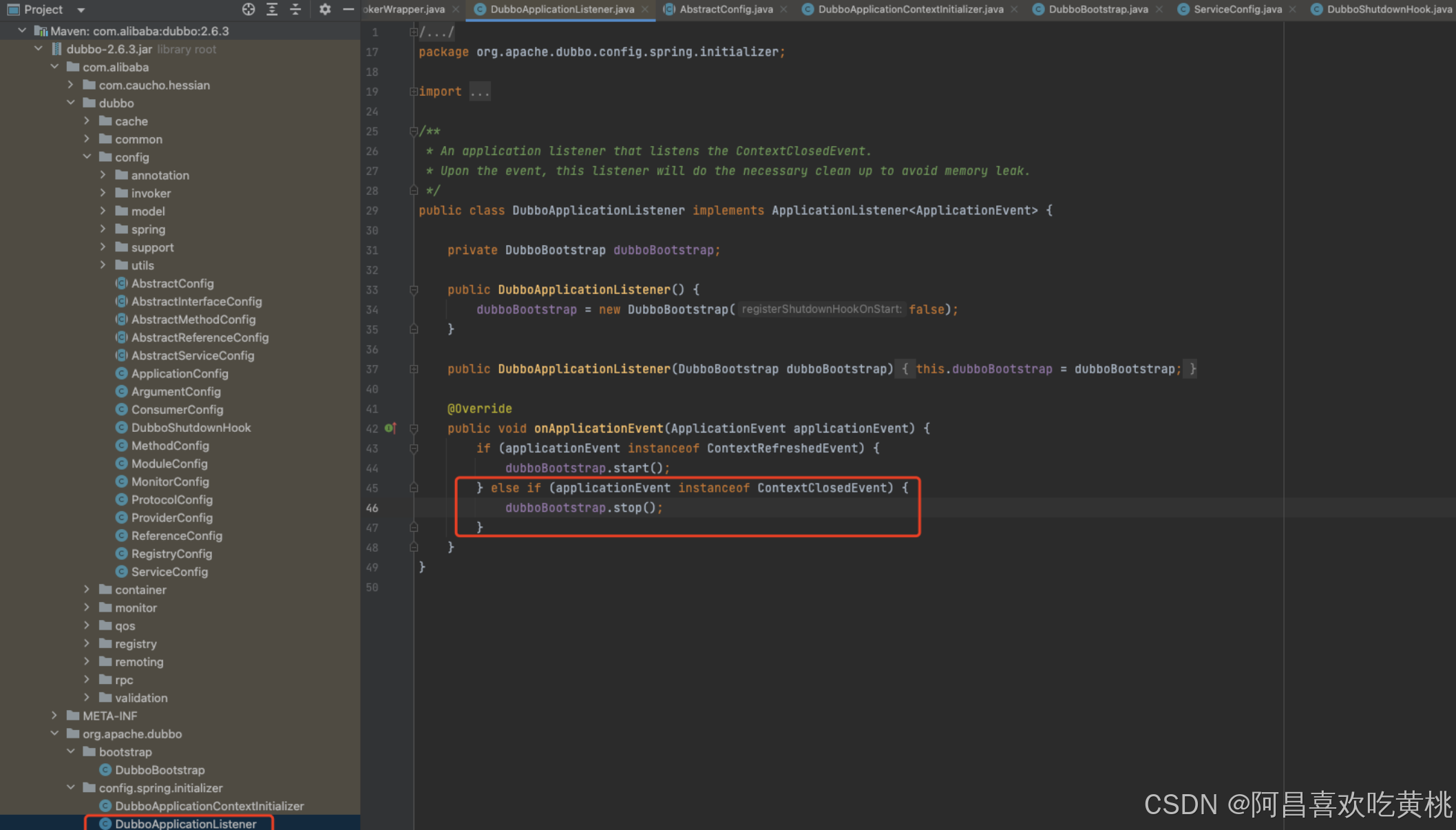Click DubboShutdownHook class icon in tree
1456x830 pixels.
pyautogui.click(x=122, y=427)
